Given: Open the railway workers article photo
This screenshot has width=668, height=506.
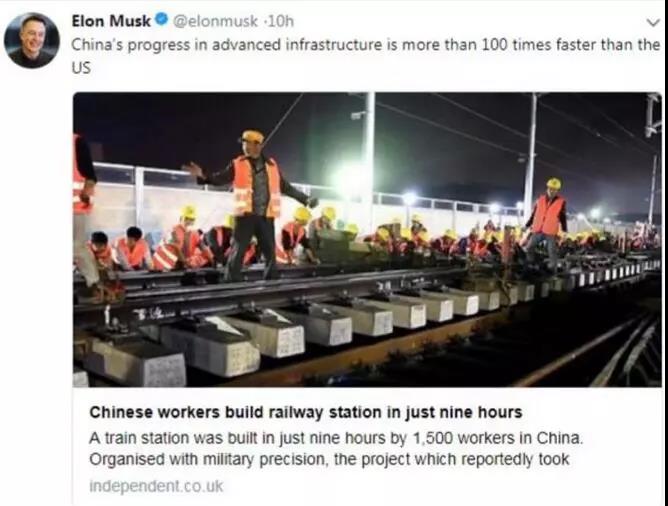Looking at the screenshot, I should 367,239.
